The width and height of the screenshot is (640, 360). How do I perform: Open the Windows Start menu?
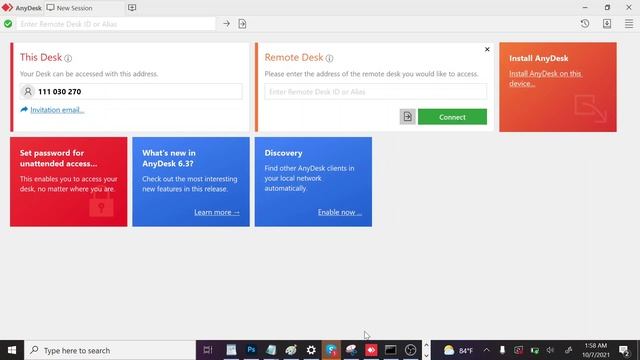tap(12, 350)
